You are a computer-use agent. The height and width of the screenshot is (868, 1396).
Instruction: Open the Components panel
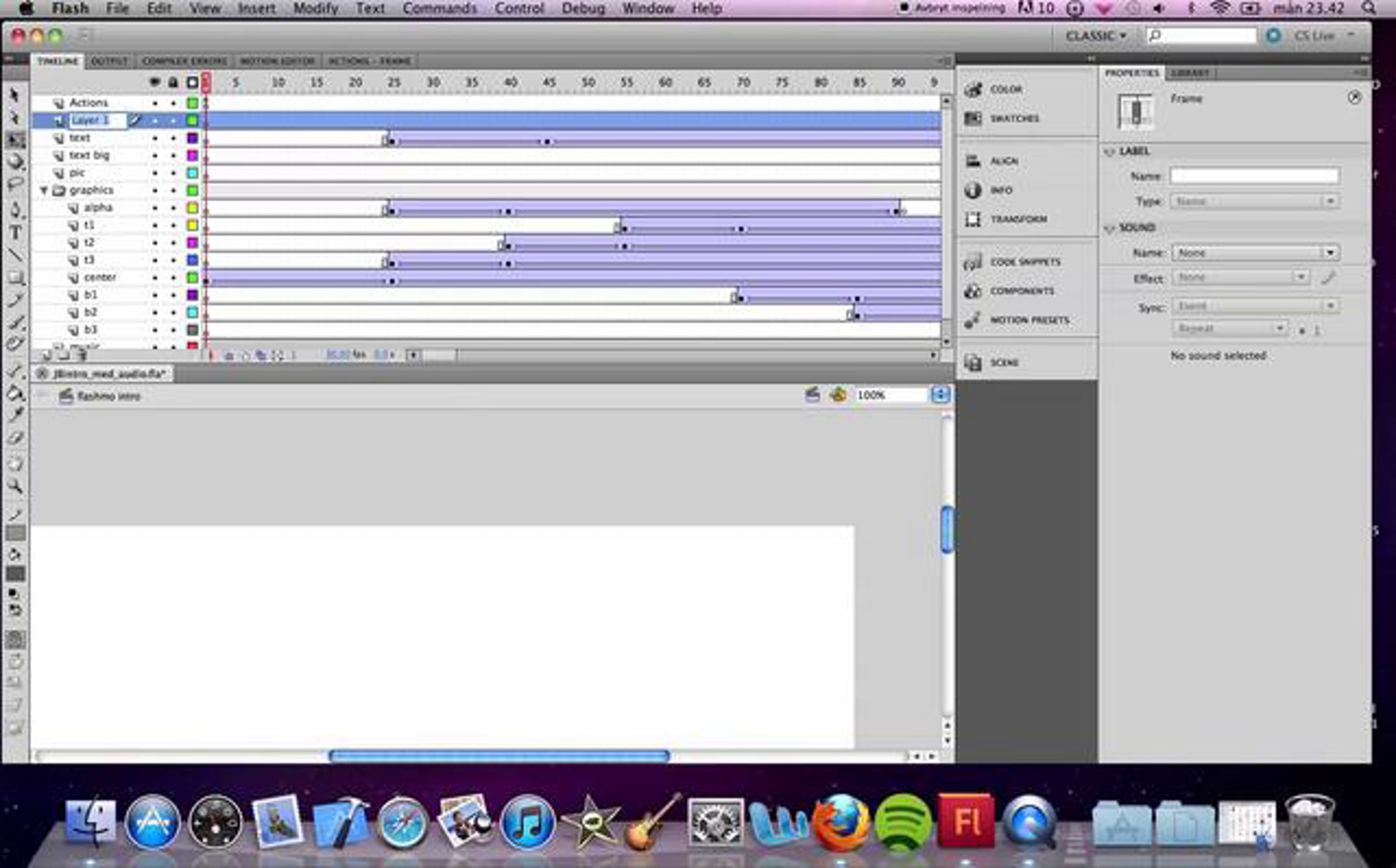tap(1021, 291)
